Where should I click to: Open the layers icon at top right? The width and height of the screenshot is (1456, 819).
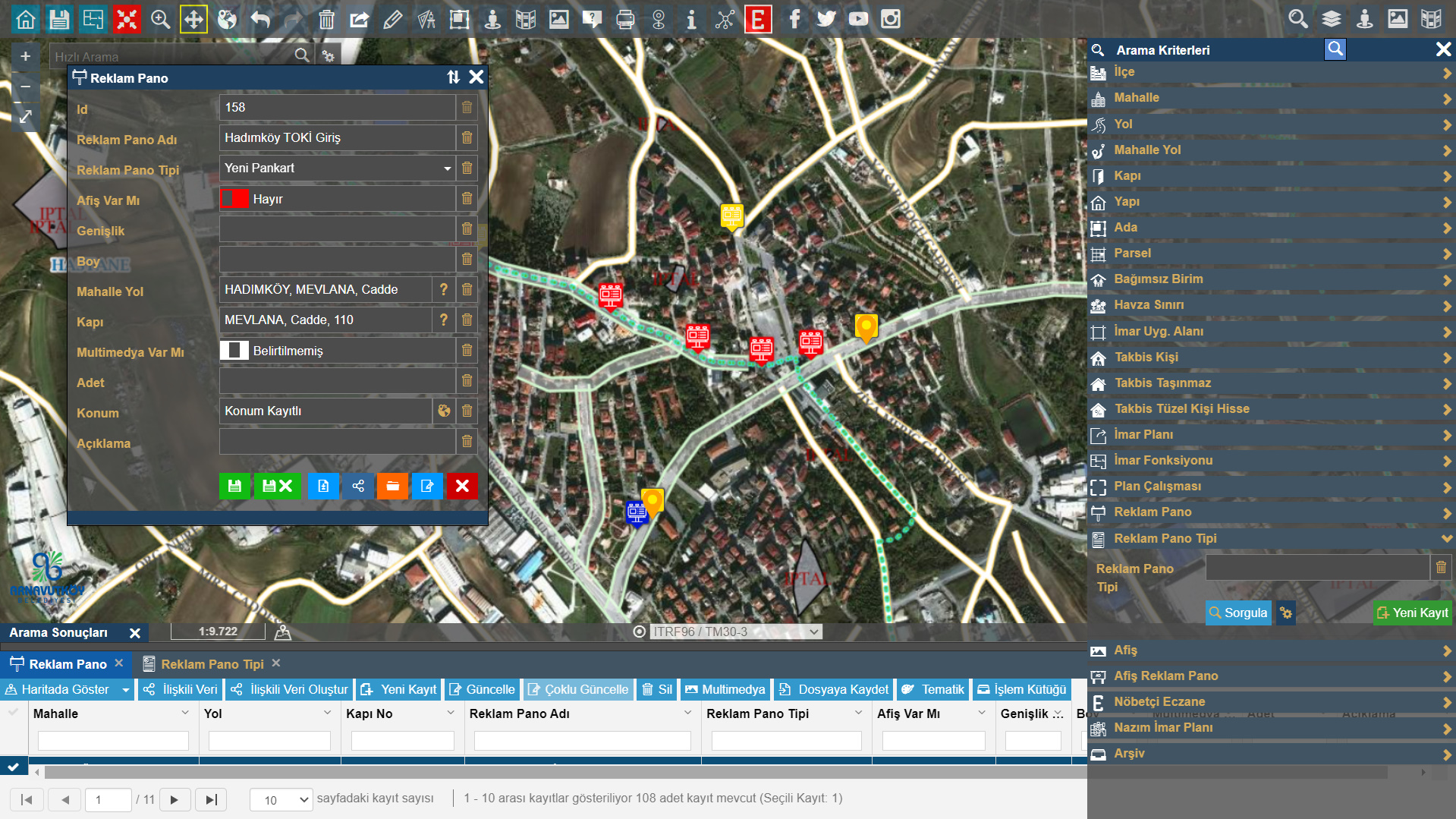click(x=1331, y=19)
